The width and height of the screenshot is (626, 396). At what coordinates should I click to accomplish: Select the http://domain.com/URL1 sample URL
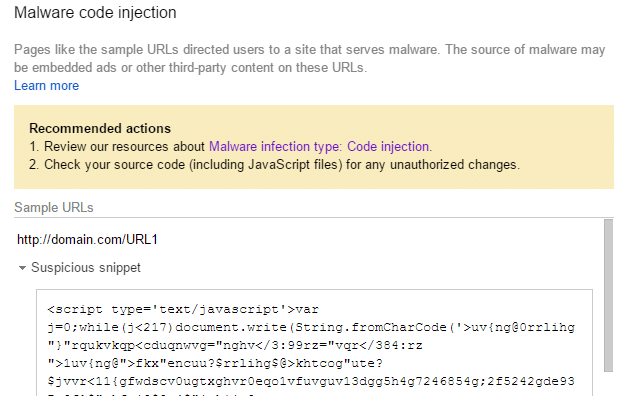(87, 240)
